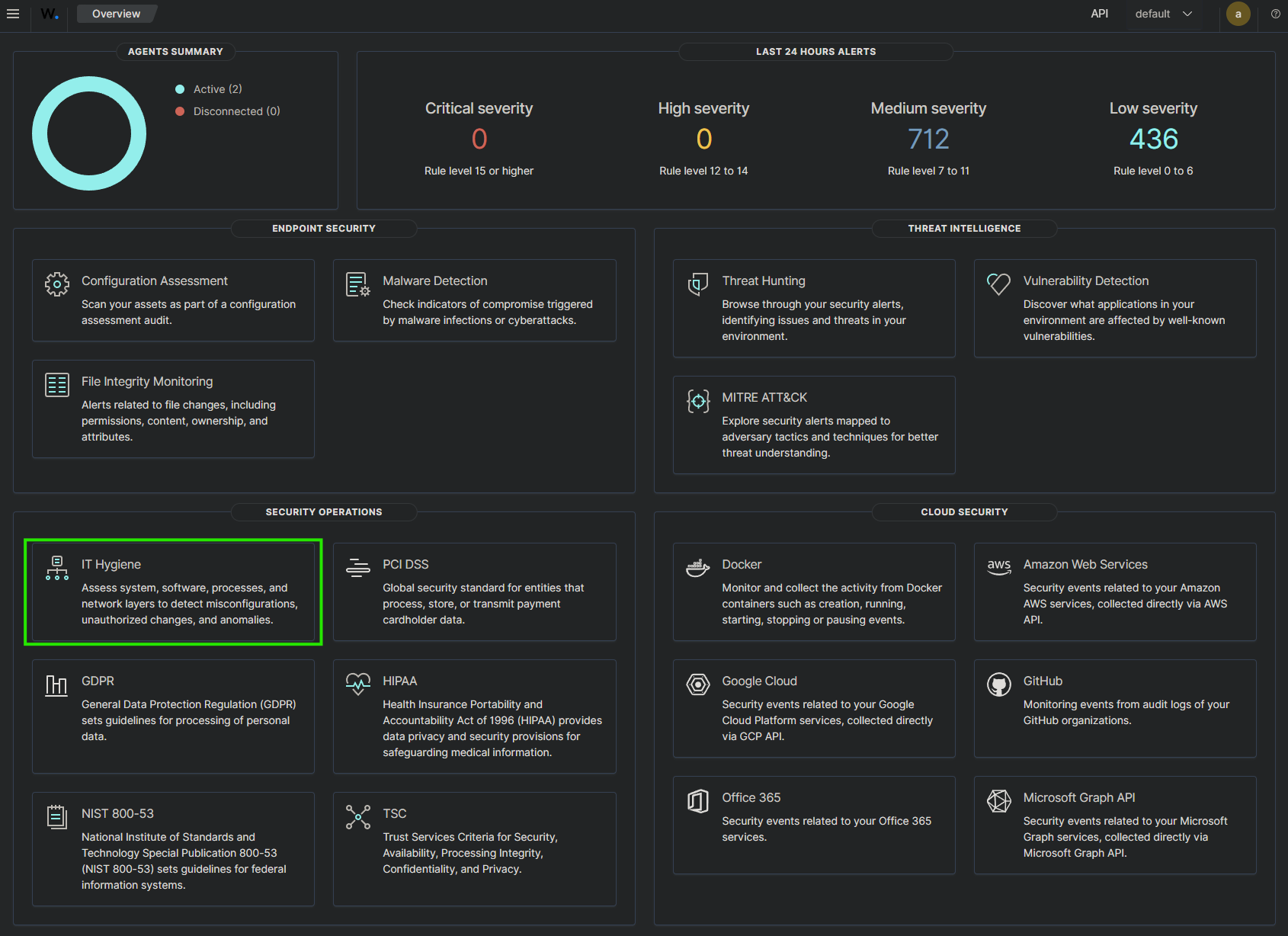Click the GitHub octocat icon
The width and height of the screenshot is (1288, 936).
998,684
